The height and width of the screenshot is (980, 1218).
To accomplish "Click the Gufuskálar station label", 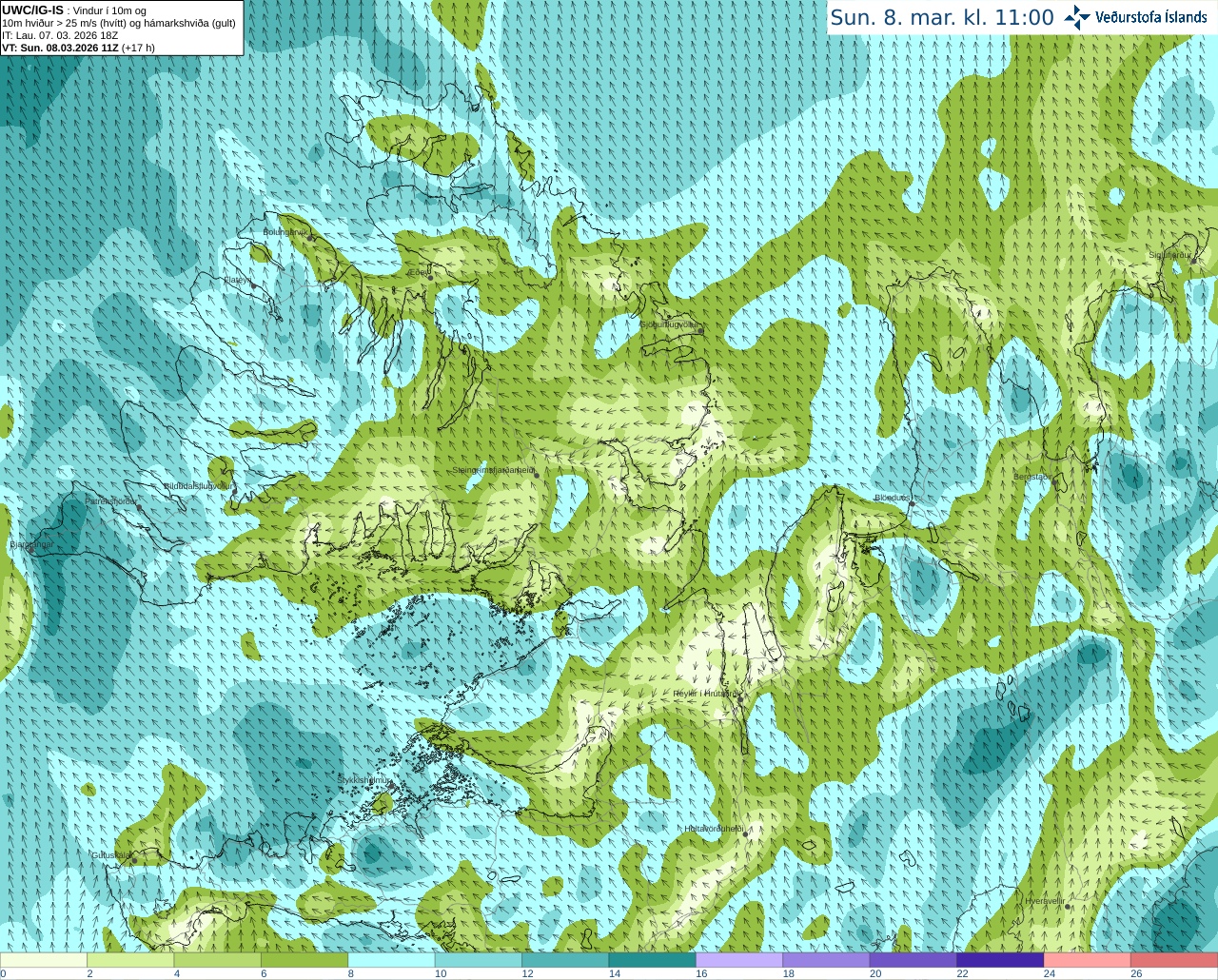I will pyautogui.click(x=110, y=855).
